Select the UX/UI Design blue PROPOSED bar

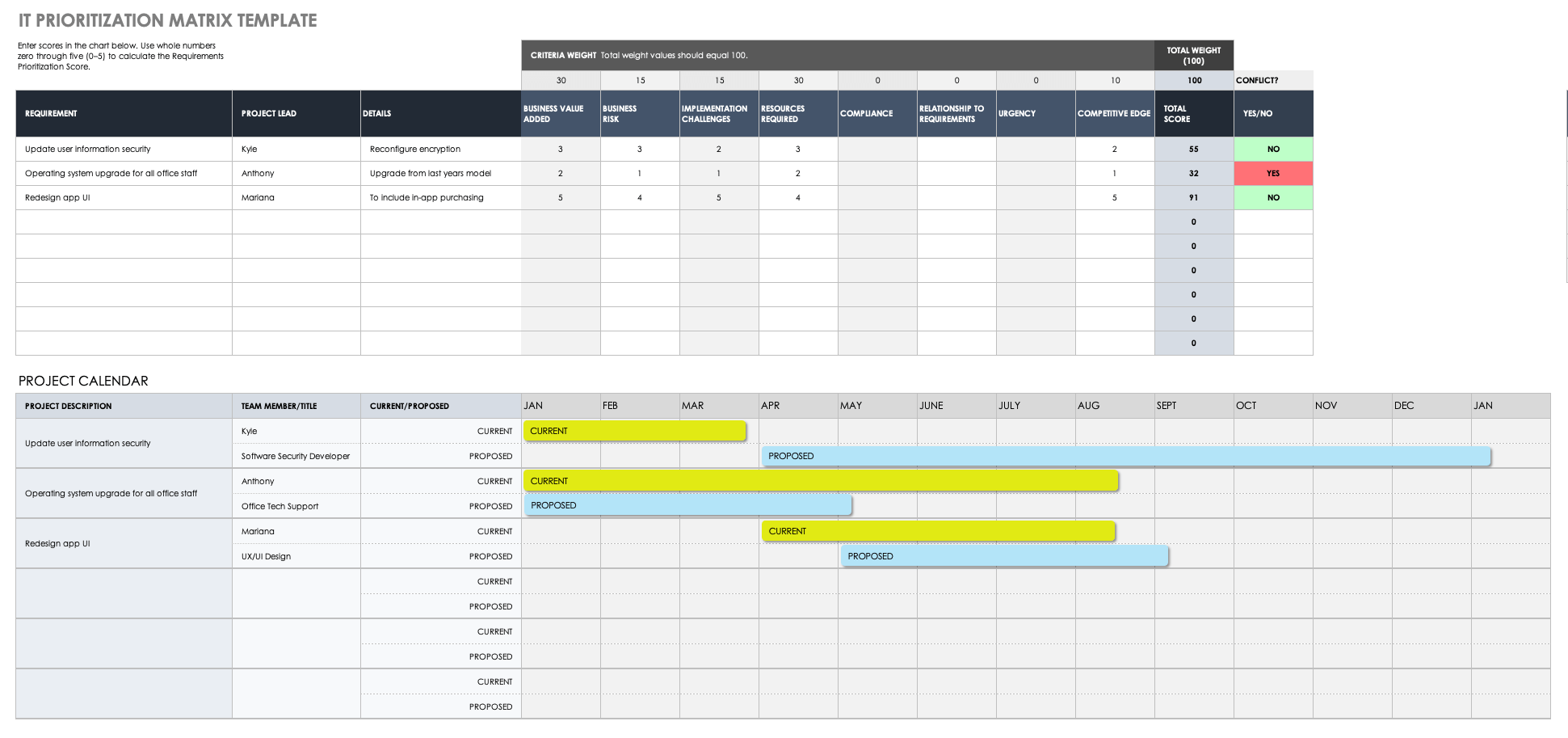coord(1004,556)
